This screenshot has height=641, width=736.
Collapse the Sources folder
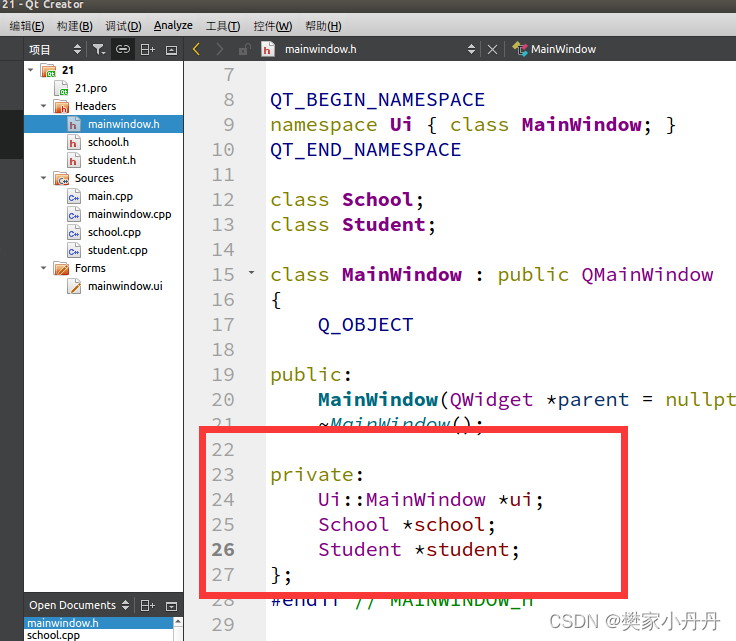(x=43, y=178)
